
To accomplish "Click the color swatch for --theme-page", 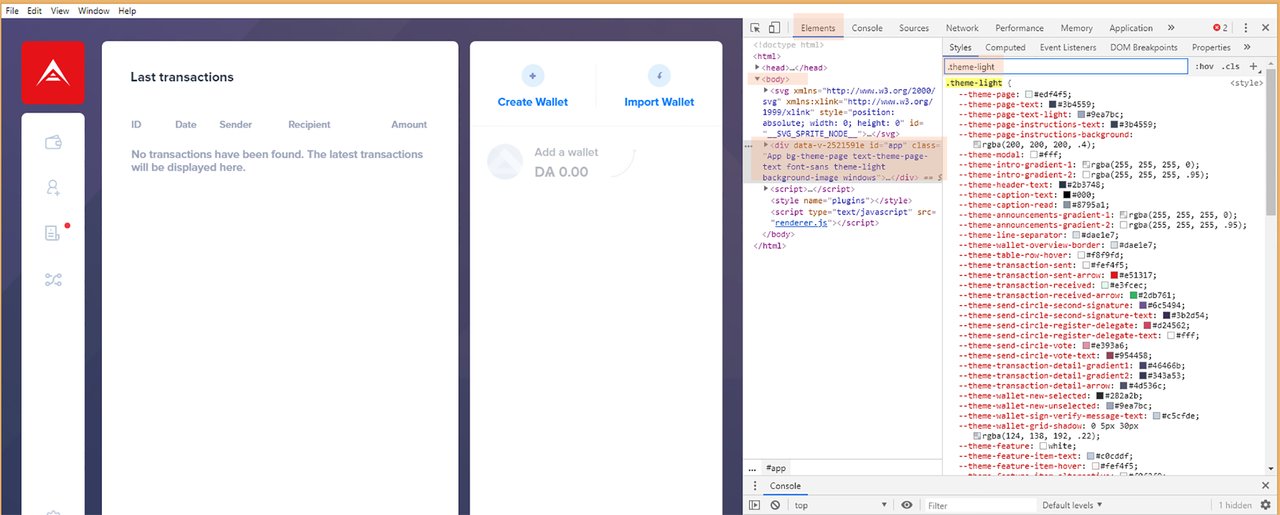I will (1029, 94).
